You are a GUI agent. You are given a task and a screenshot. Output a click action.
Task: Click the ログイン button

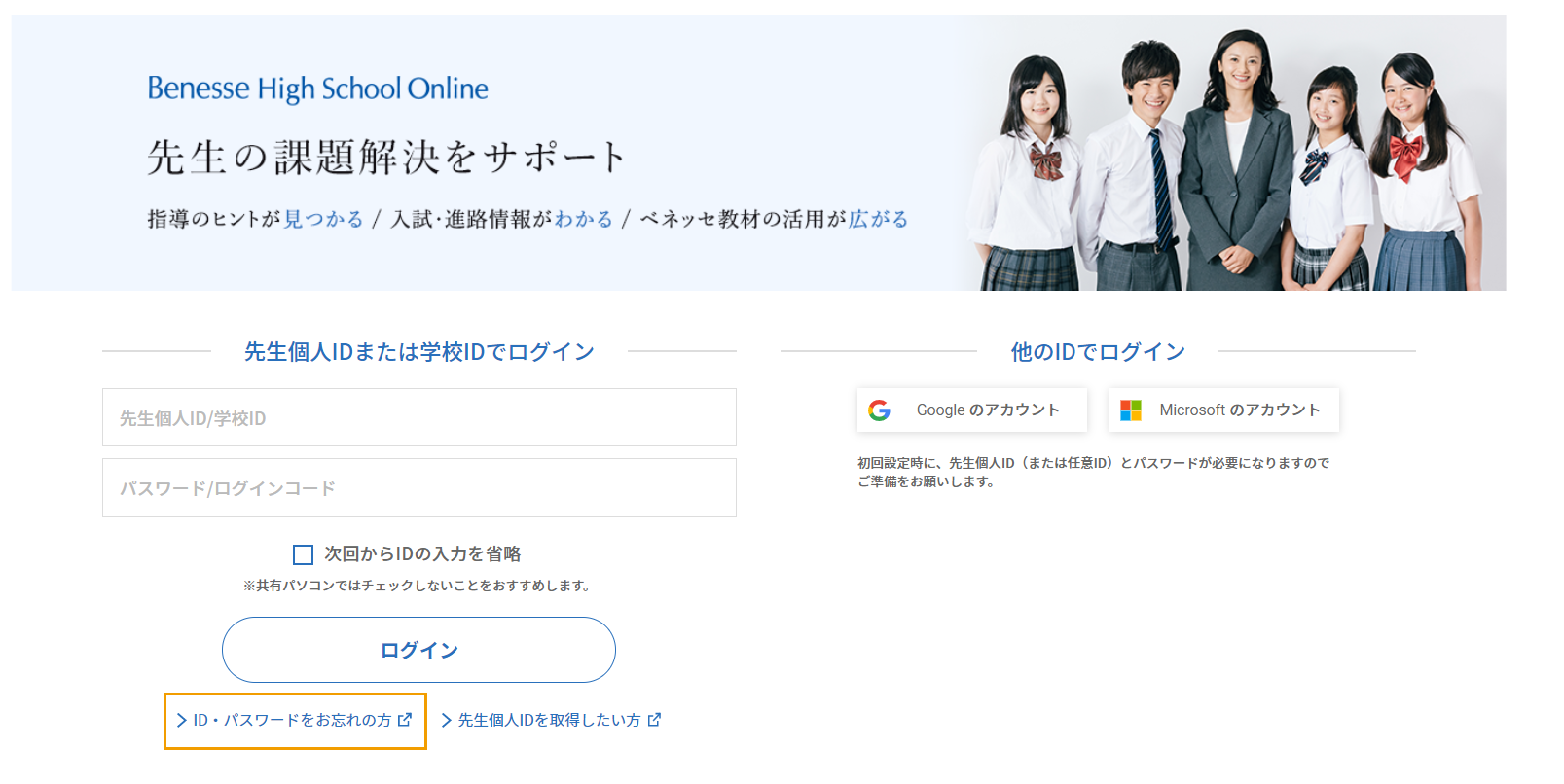[418, 650]
